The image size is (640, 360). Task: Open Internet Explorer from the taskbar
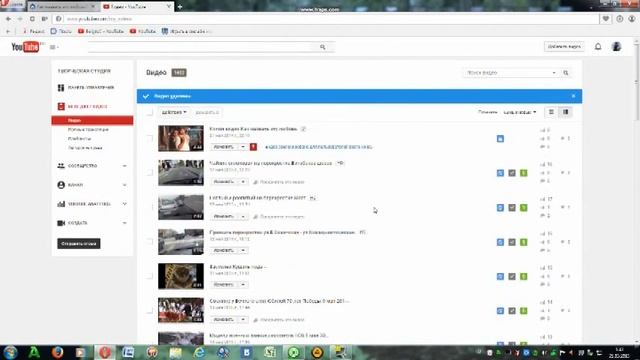click(x=200, y=352)
